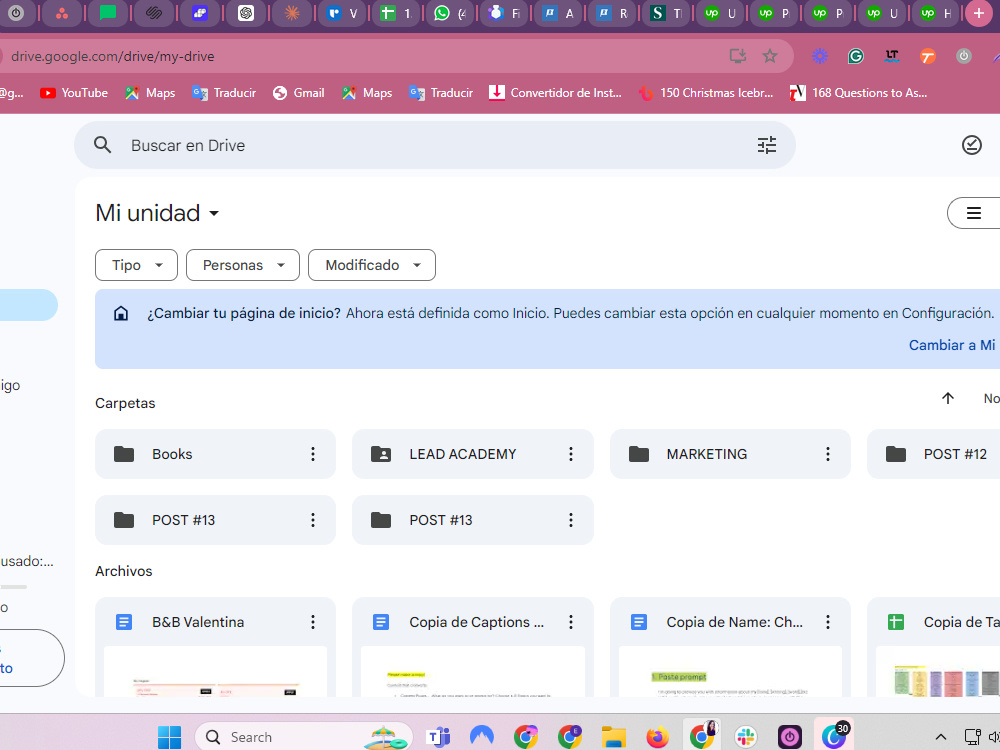1000x750 pixels.
Task: Switch to list view layout
Action: [973, 213]
